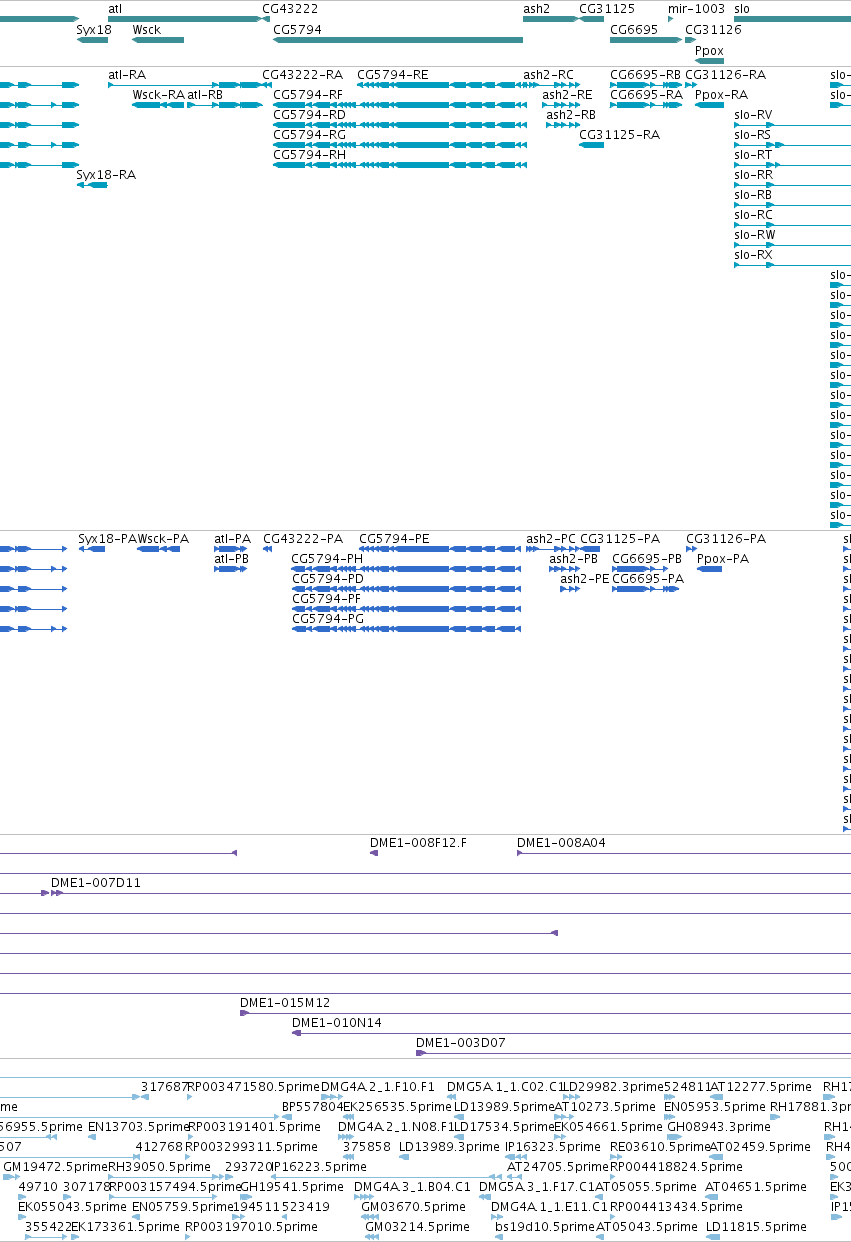This screenshot has width=851, height=1242.
Task: Click the CG43222 gene label
Action: [x=290, y=8]
